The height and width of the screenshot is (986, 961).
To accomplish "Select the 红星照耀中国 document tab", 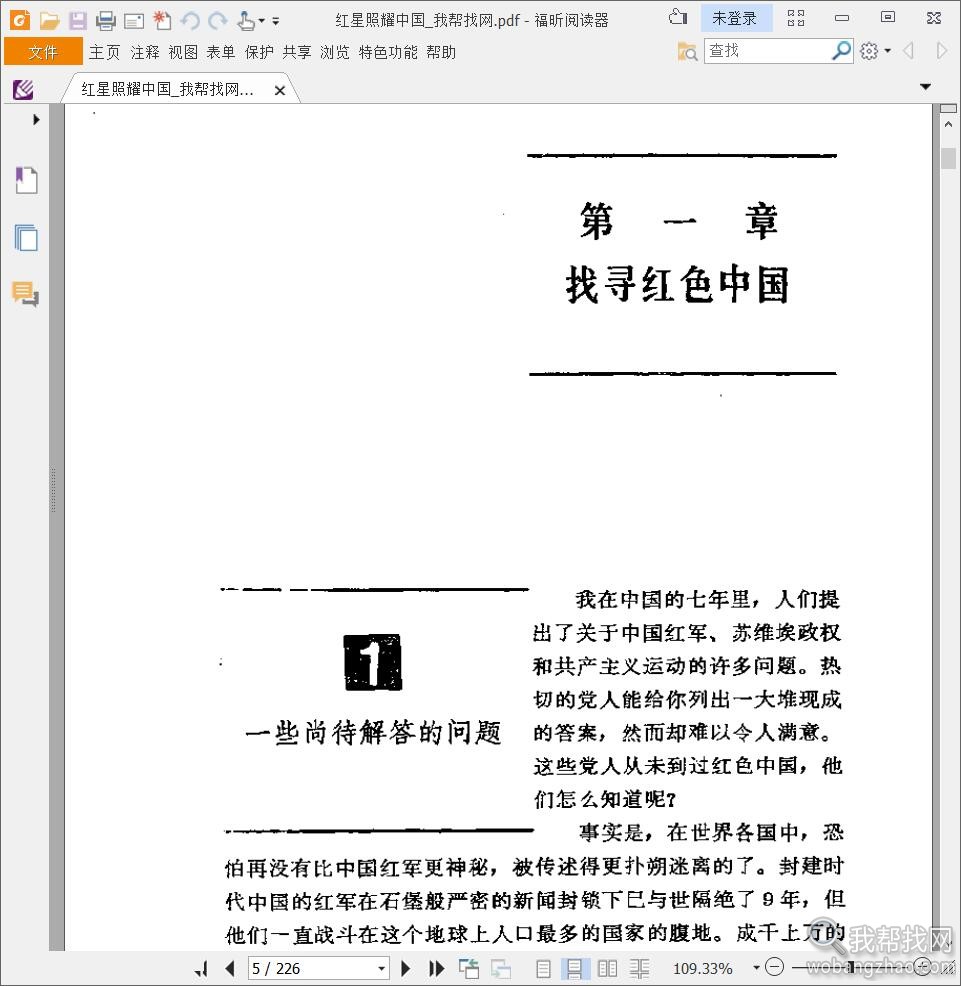I will click(x=167, y=89).
